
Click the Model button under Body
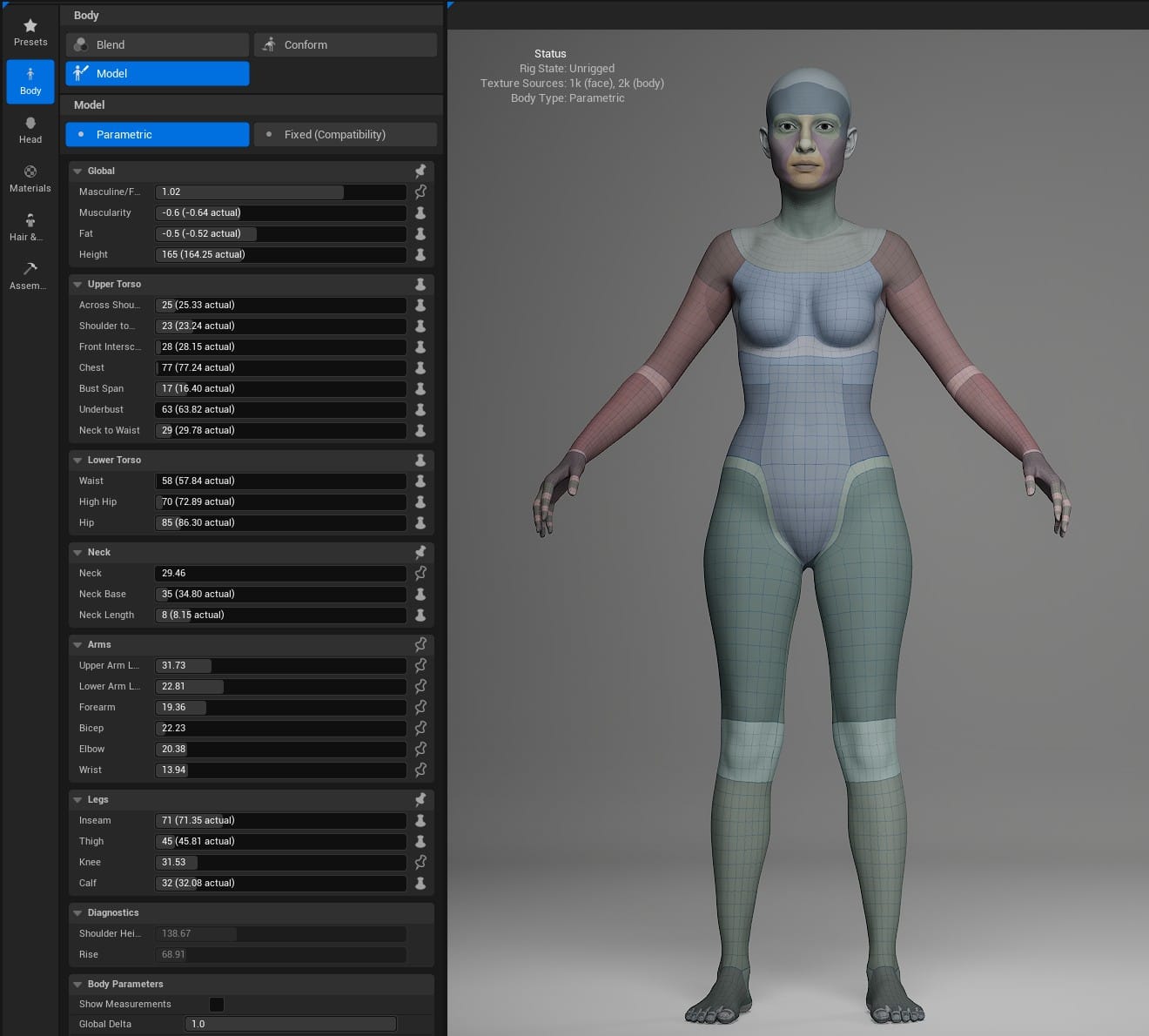pyautogui.click(x=158, y=73)
